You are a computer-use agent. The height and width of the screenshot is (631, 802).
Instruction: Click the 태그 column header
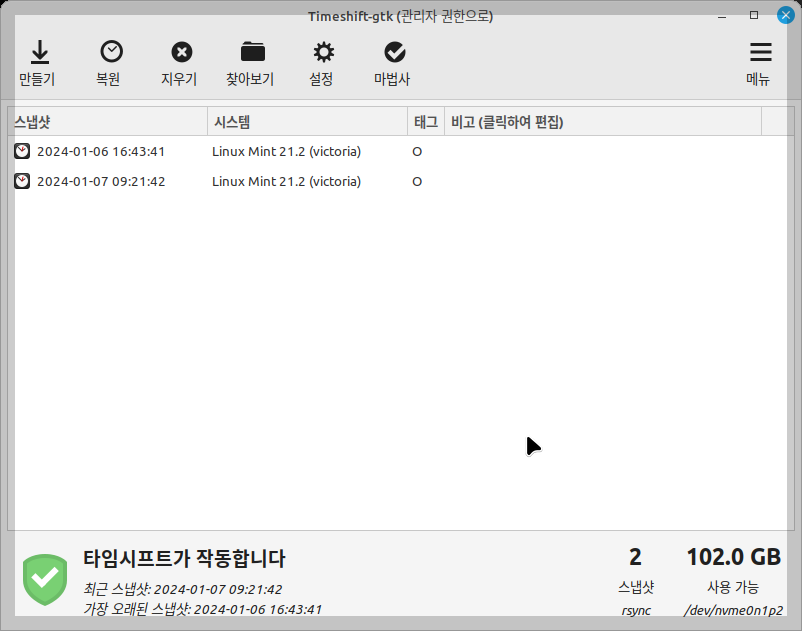(x=426, y=122)
